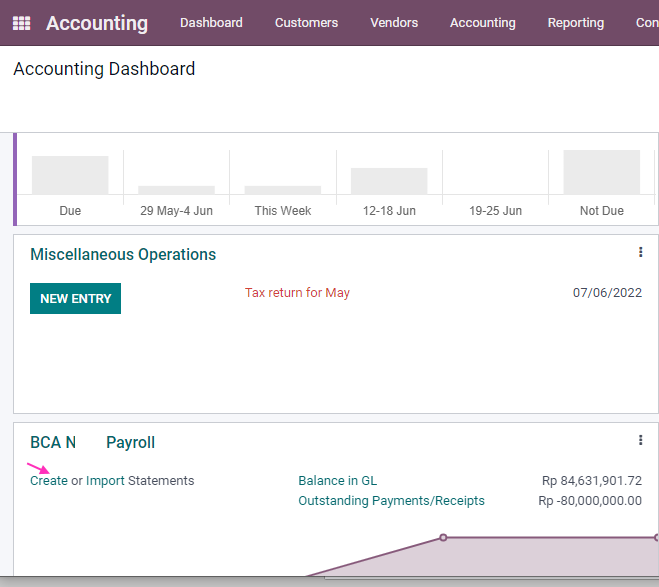This screenshot has height=587, width=659.
Task: Click the NEW ENTRY button
Action: pos(75,298)
